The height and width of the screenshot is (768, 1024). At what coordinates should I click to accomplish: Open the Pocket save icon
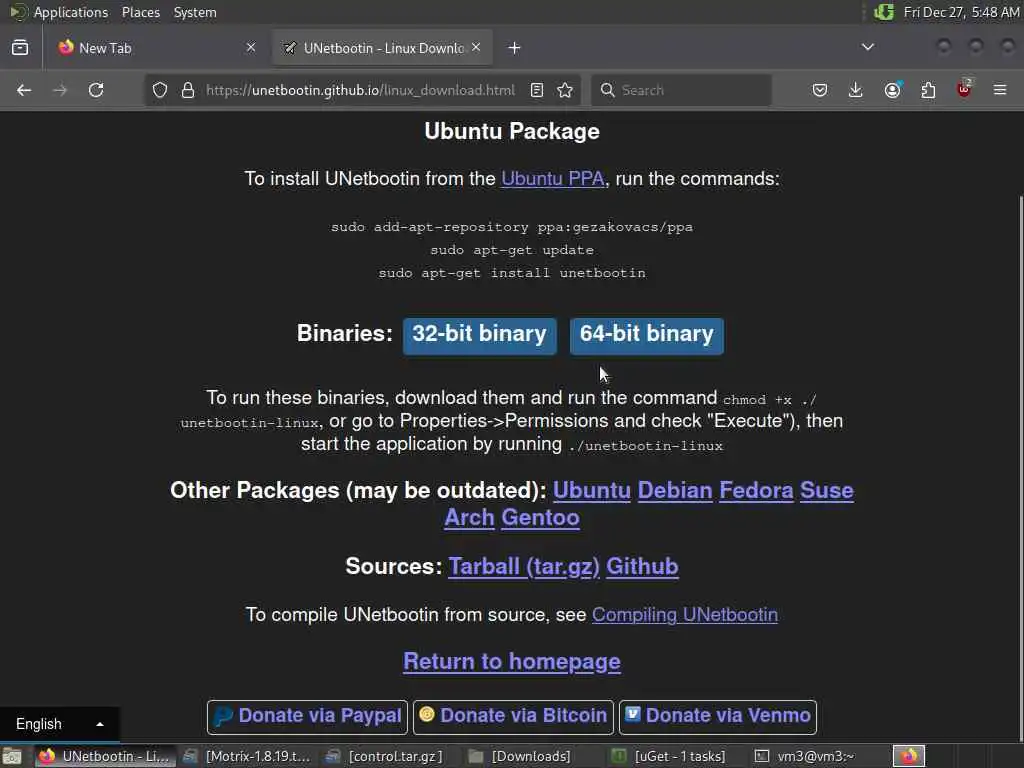(x=820, y=90)
